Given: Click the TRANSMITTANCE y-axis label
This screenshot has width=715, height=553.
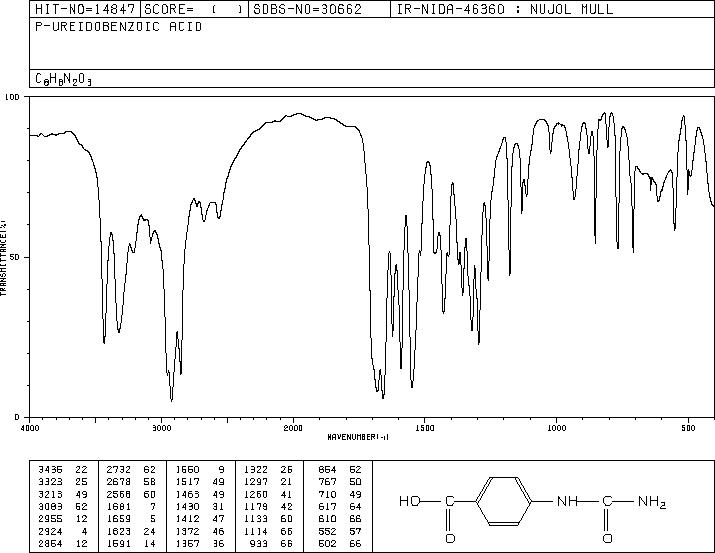Looking at the screenshot, I should pyautogui.click(x=3, y=258).
